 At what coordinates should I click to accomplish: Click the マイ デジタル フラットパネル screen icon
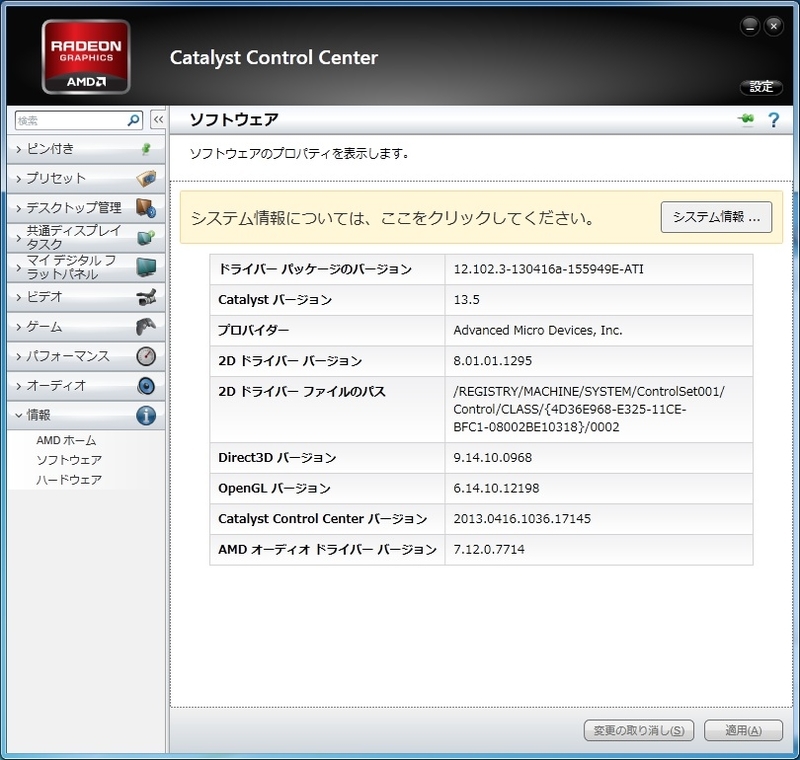pyautogui.click(x=146, y=267)
